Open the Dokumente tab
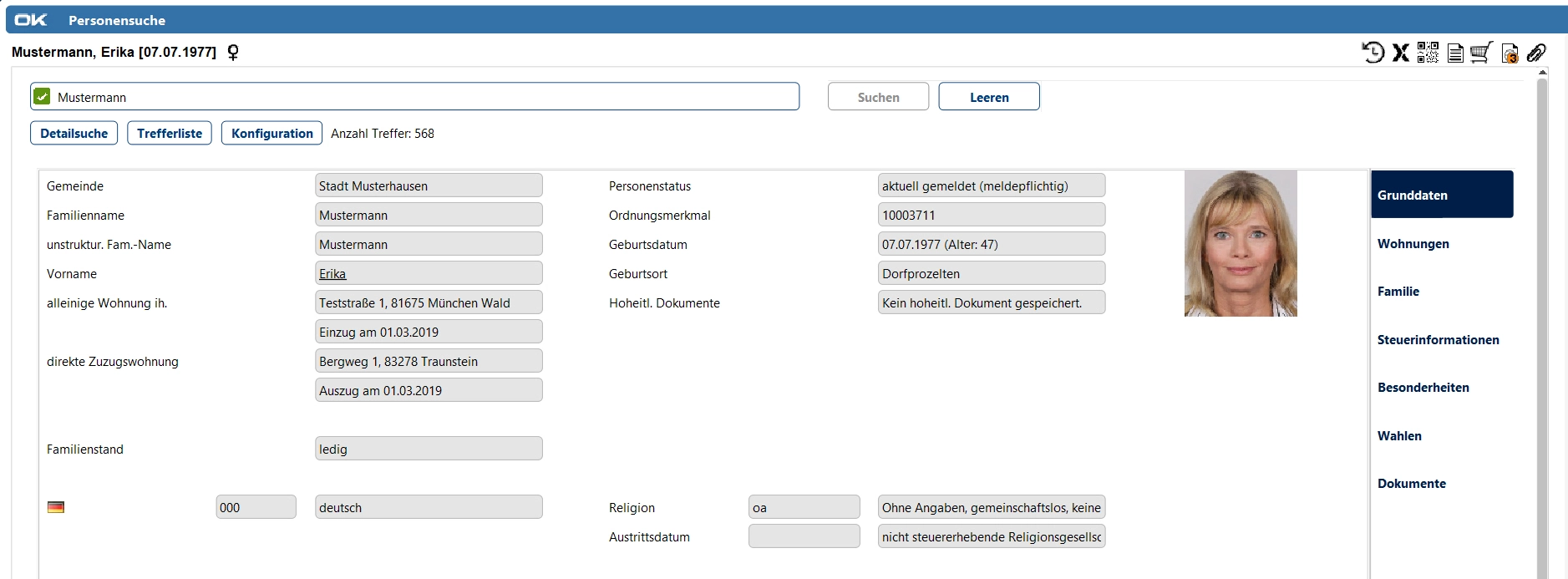The height and width of the screenshot is (579, 1568). pyautogui.click(x=1411, y=484)
